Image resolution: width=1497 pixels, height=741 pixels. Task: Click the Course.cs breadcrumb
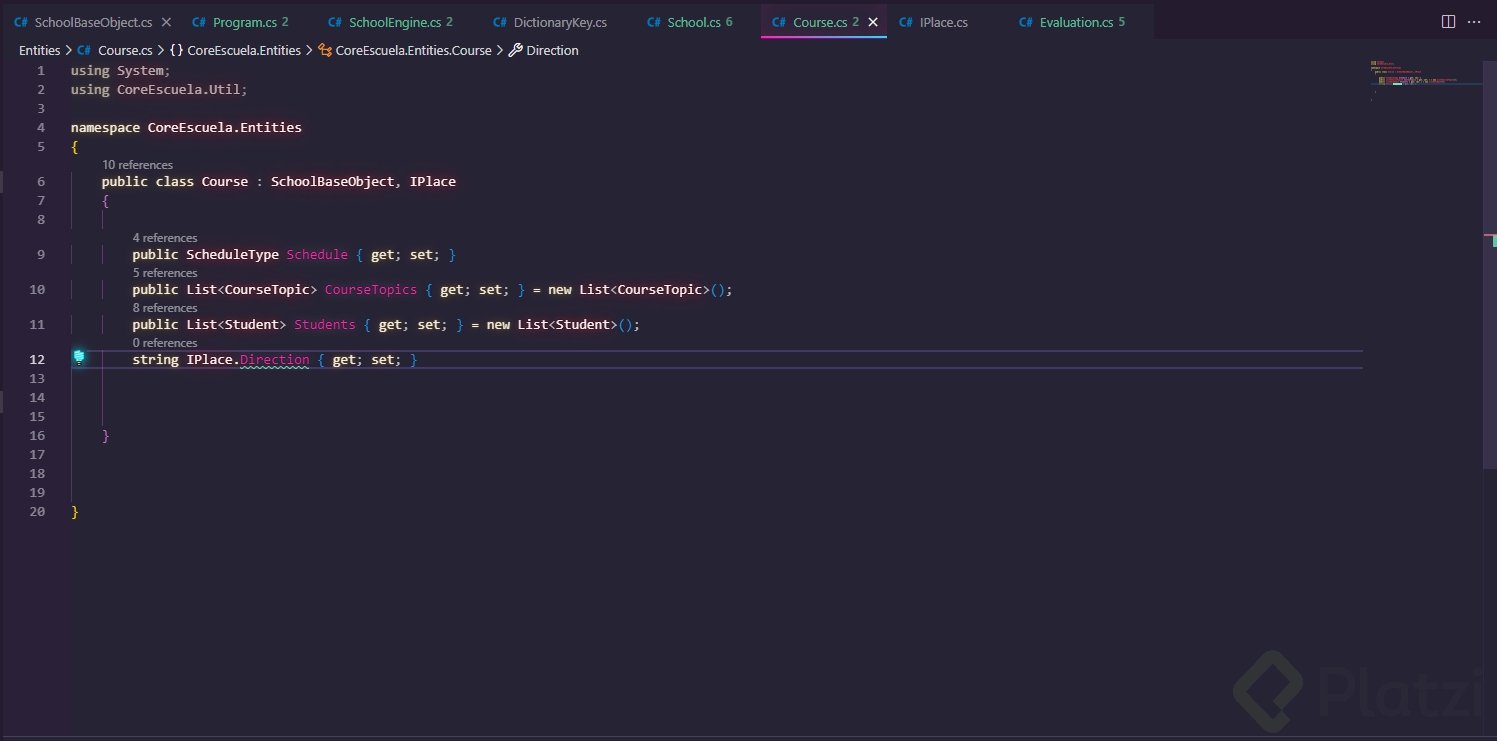click(x=125, y=50)
